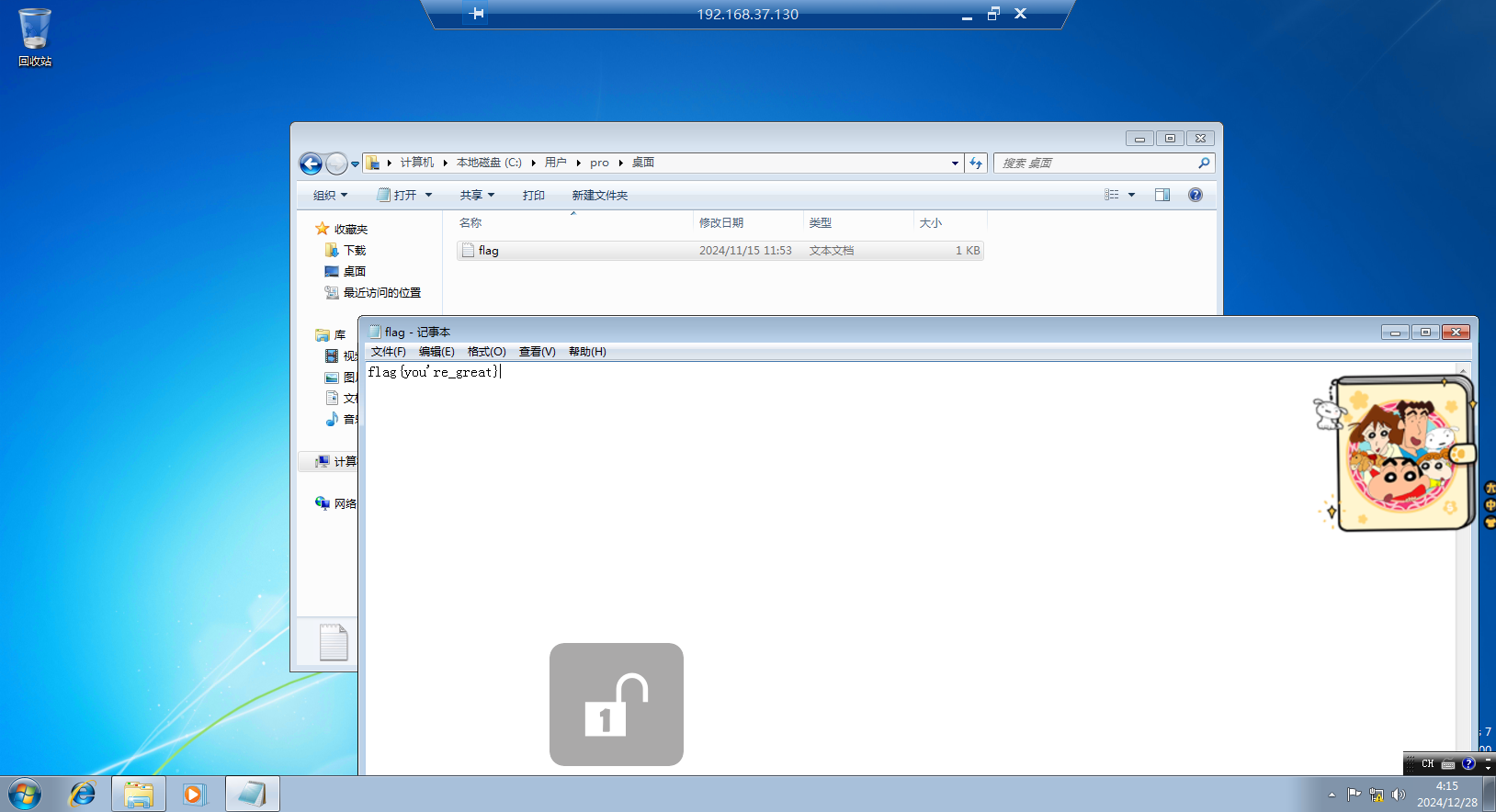Select 库 in the navigation pane
The height and width of the screenshot is (812, 1496).
click(331, 334)
